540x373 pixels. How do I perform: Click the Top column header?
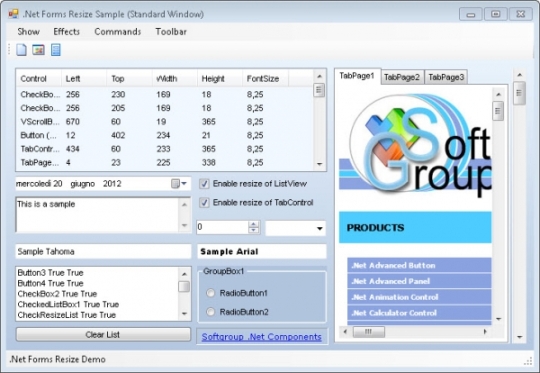(x=129, y=79)
